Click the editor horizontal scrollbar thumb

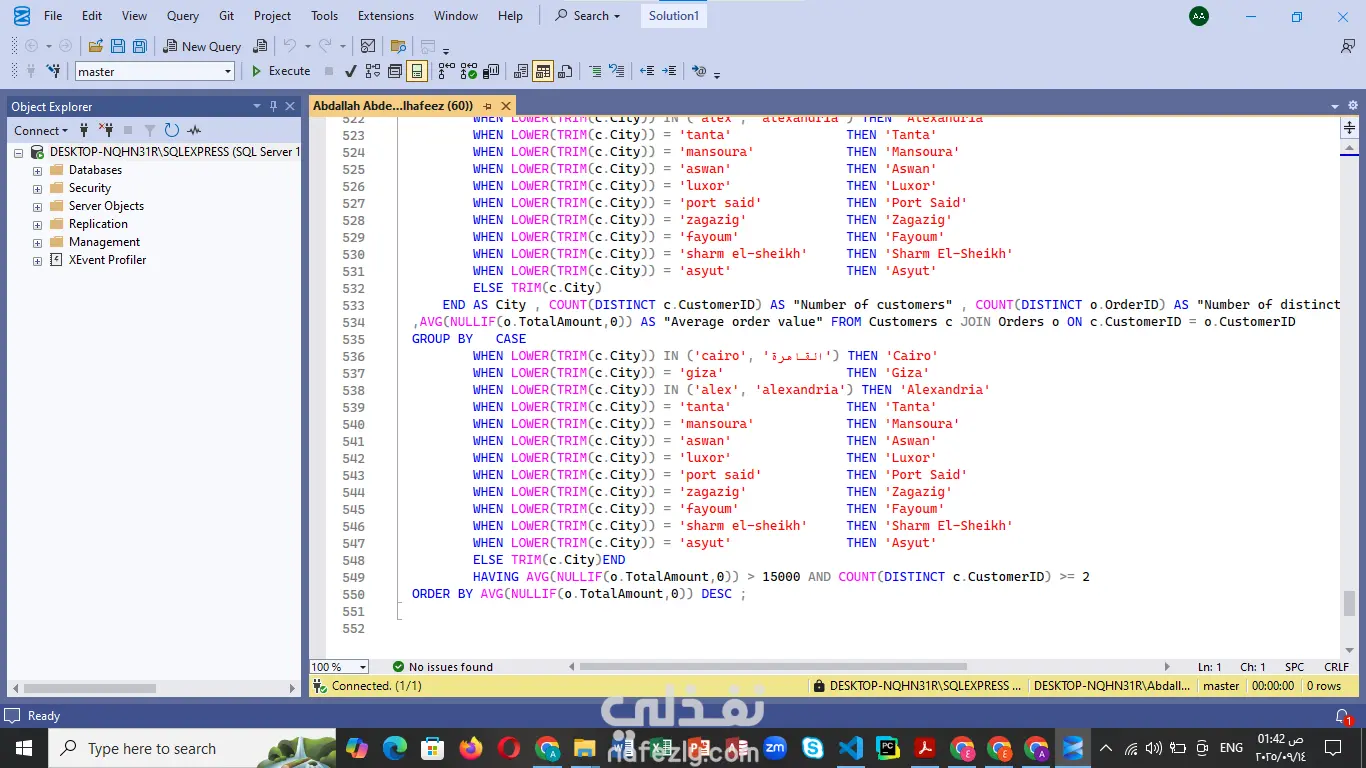tap(772, 667)
